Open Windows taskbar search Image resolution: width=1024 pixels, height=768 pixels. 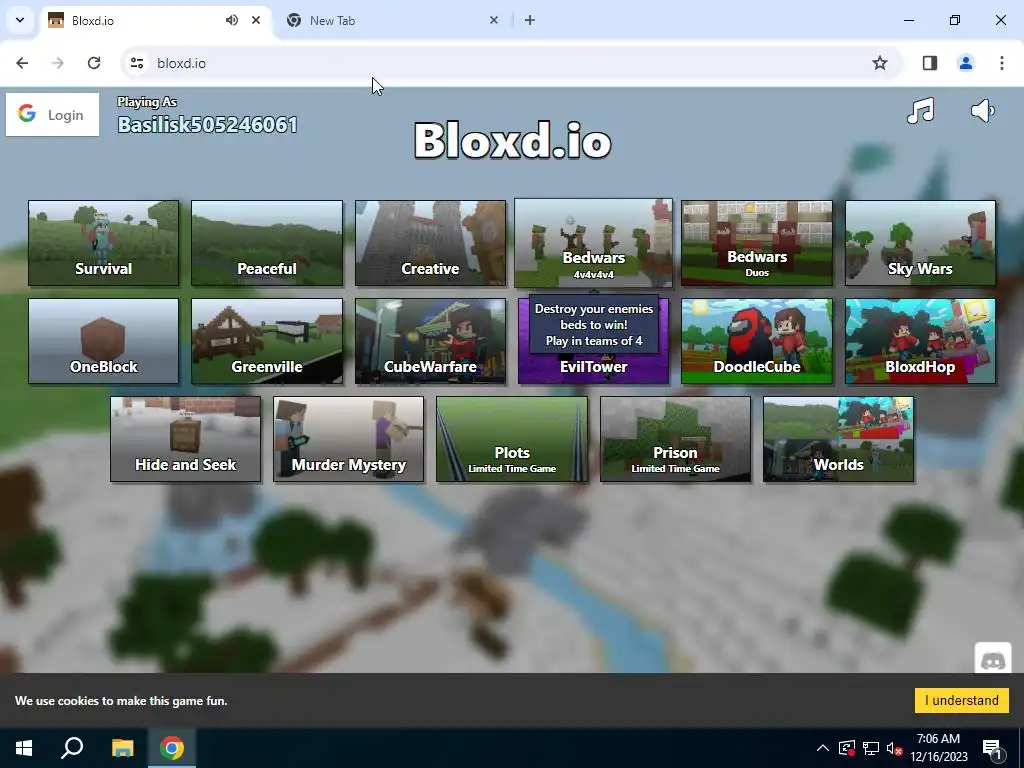[x=72, y=748]
